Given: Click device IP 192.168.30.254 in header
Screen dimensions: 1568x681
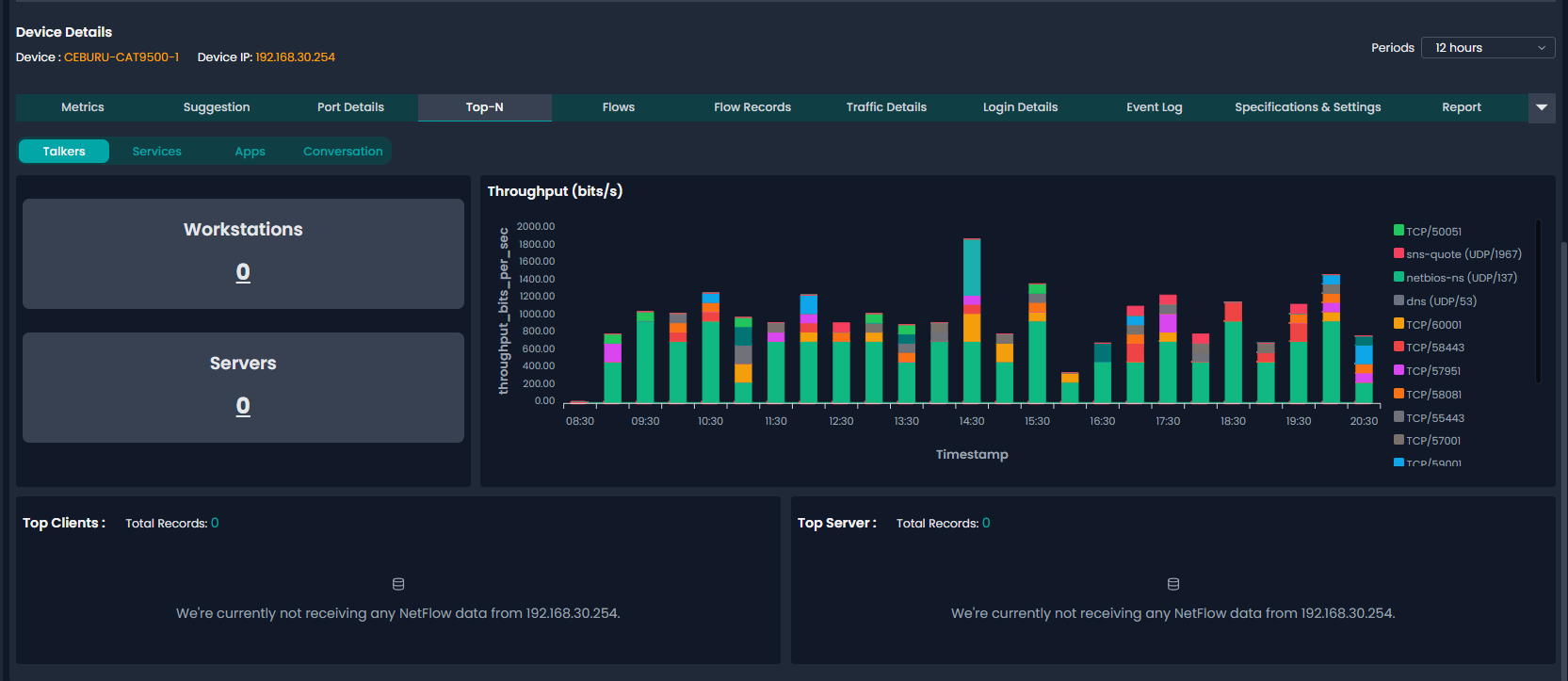Looking at the screenshot, I should coord(296,57).
